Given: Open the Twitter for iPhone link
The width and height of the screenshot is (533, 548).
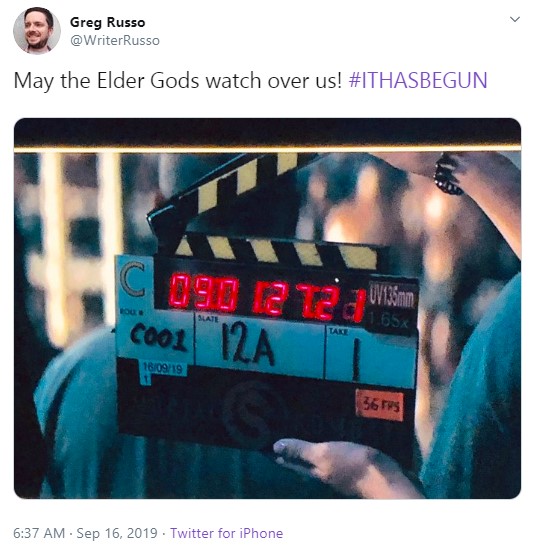Looking at the screenshot, I should tap(226, 533).
